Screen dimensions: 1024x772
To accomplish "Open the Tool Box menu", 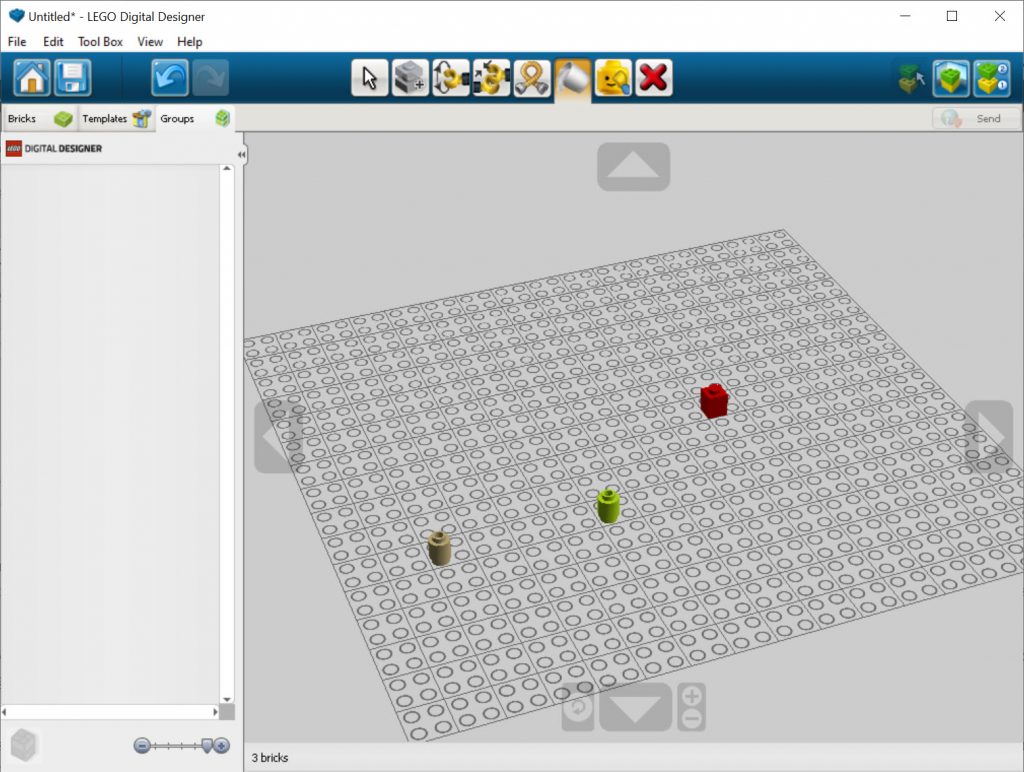I will [100, 42].
